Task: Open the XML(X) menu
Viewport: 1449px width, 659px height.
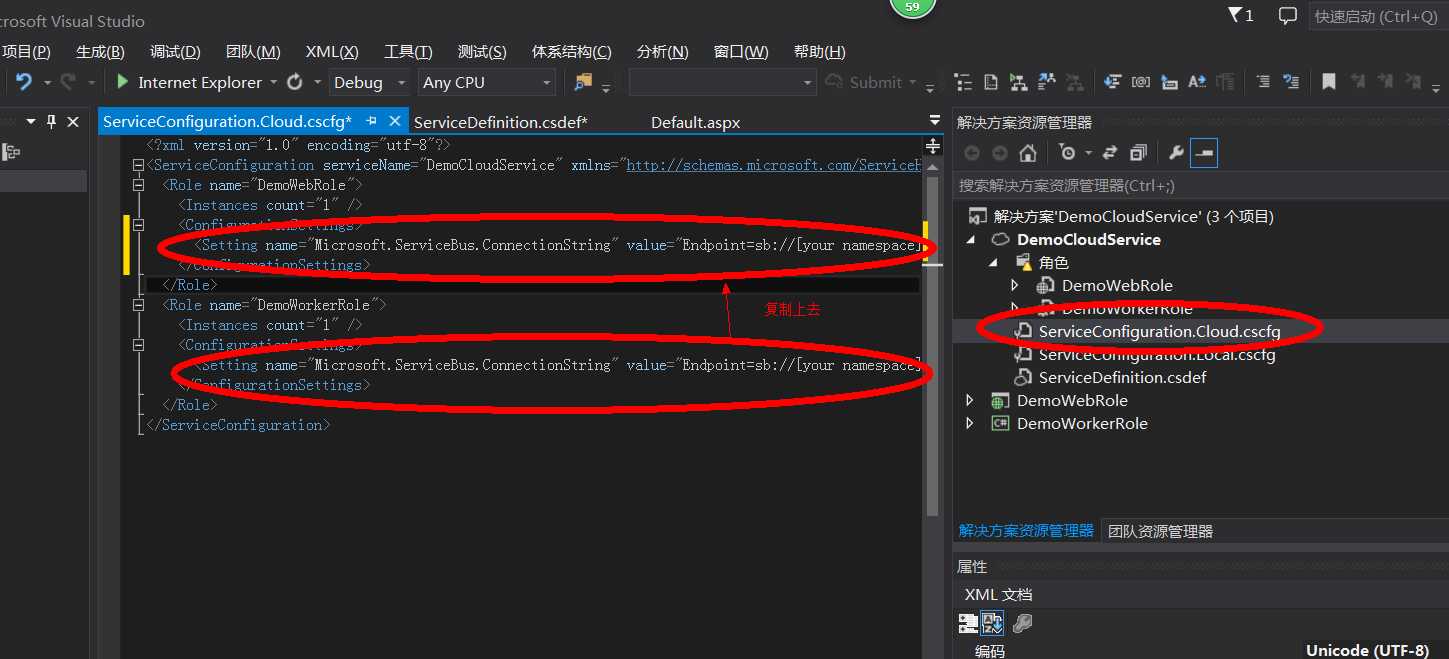Action: point(332,52)
